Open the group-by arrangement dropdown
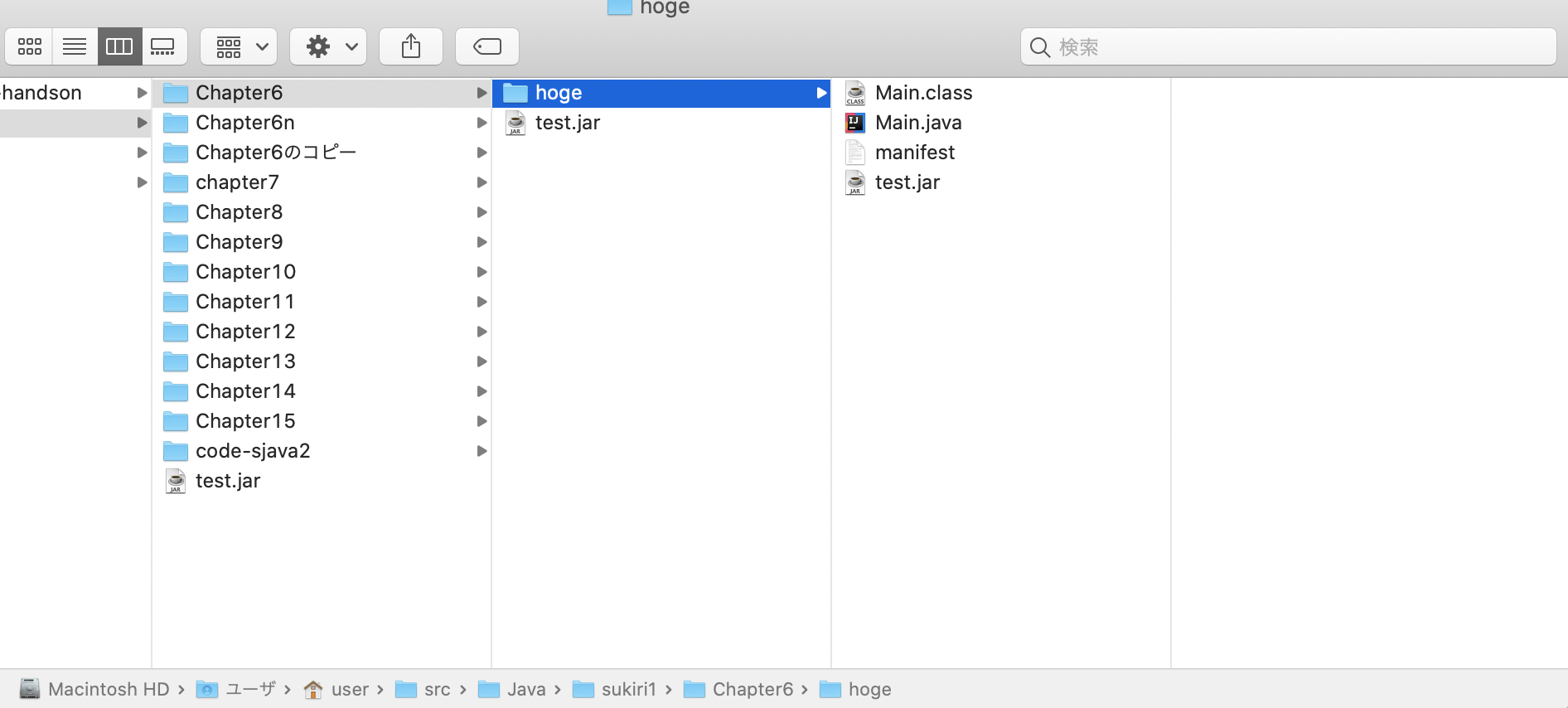 tap(239, 46)
